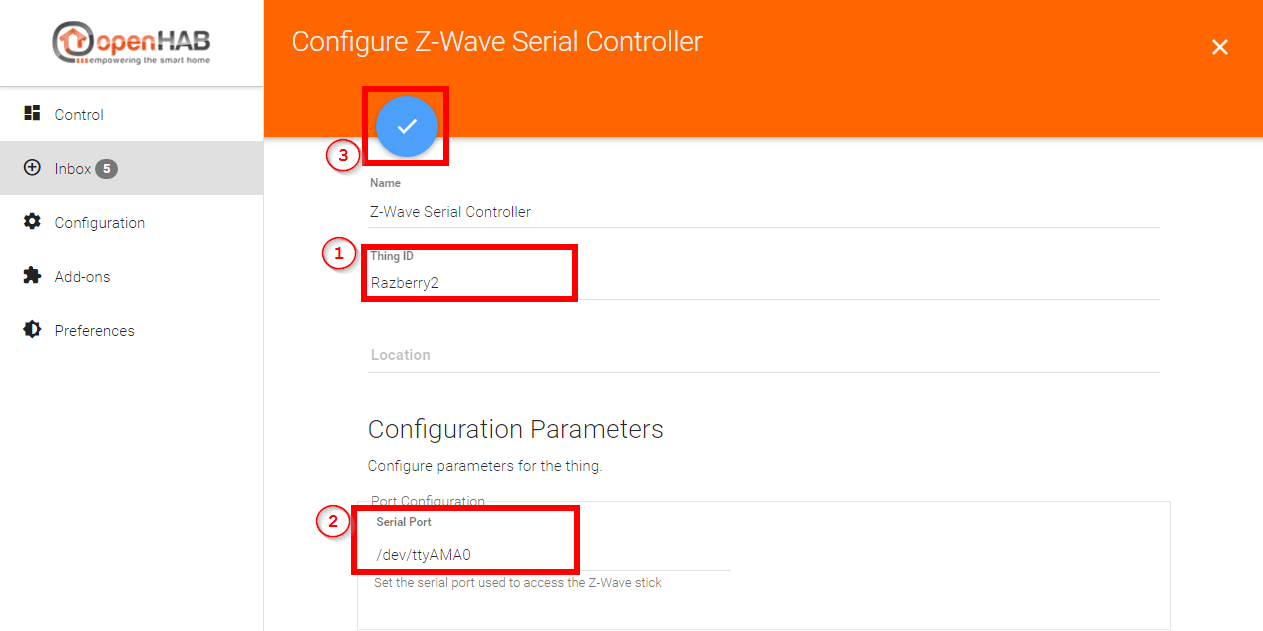This screenshot has height=631, width=1263.
Task: Click the Configure Z-Wave Serial Controller title
Action: click(x=497, y=41)
